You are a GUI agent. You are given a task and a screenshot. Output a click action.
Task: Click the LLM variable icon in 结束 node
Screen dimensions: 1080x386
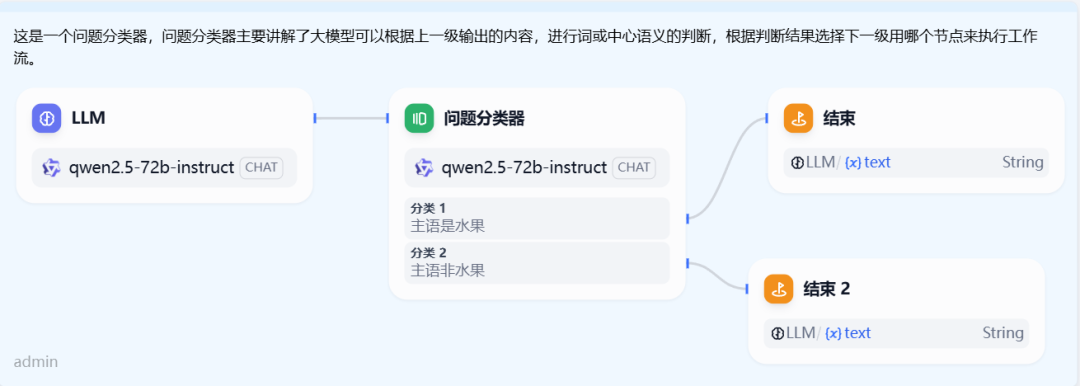point(797,163)
